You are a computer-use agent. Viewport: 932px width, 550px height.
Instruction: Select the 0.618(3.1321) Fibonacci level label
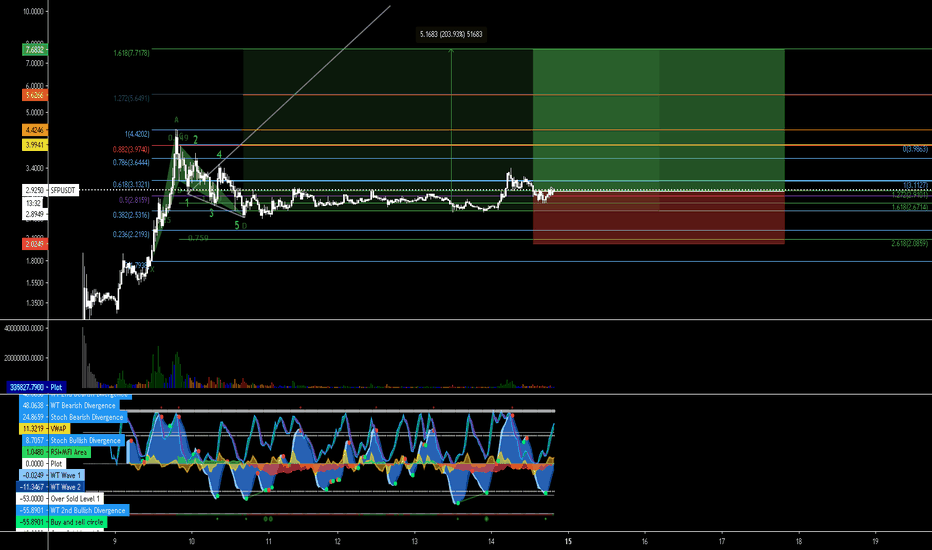click(131, 184)
